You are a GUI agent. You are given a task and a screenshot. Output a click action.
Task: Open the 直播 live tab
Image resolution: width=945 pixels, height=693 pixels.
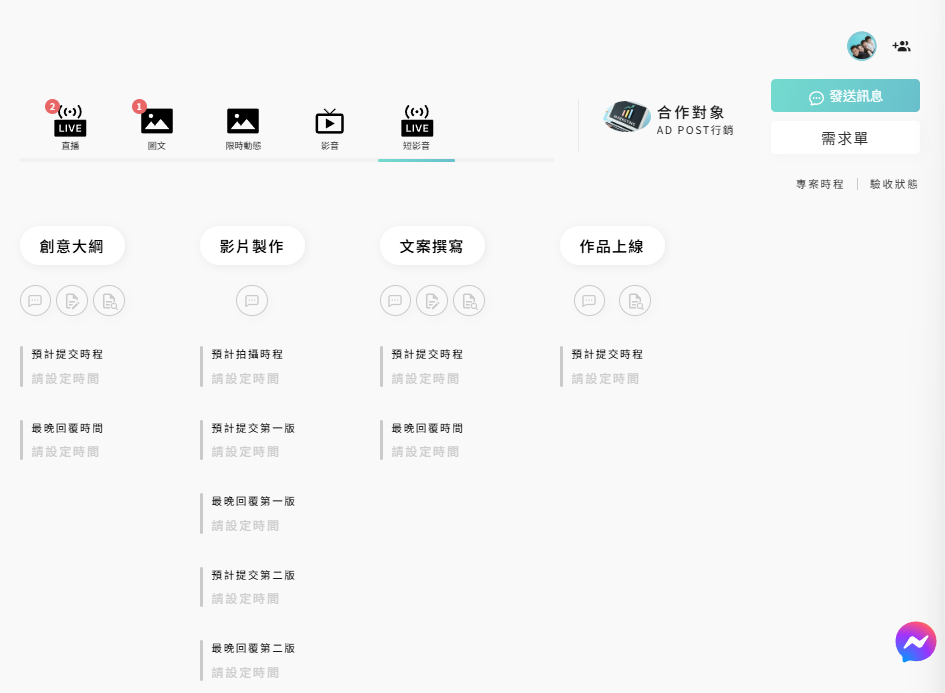pos(70,127)
